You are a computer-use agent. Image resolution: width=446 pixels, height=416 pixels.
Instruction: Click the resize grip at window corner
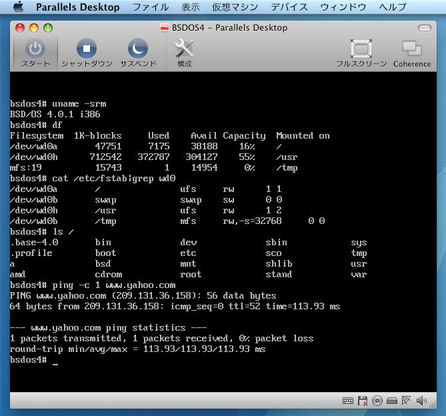coord(433,404)
